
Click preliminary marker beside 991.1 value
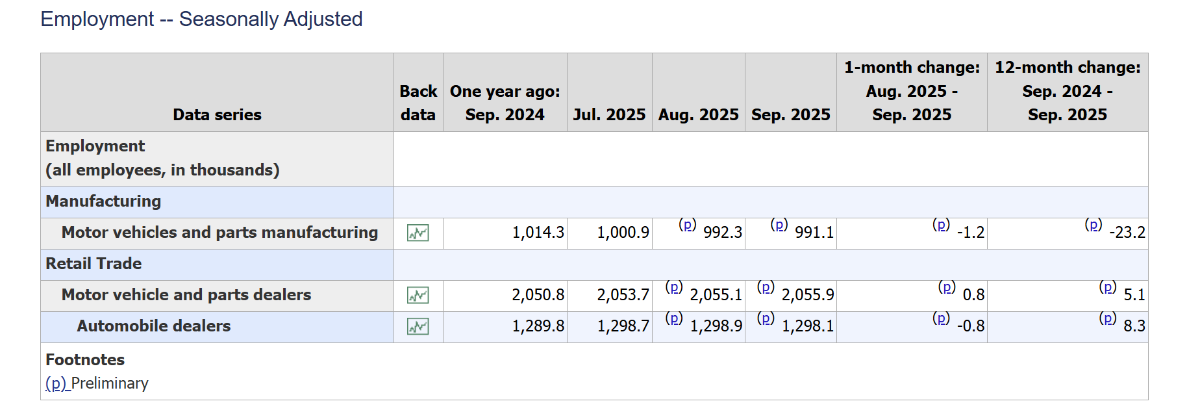pyautogui.click(x=779, y=225)
